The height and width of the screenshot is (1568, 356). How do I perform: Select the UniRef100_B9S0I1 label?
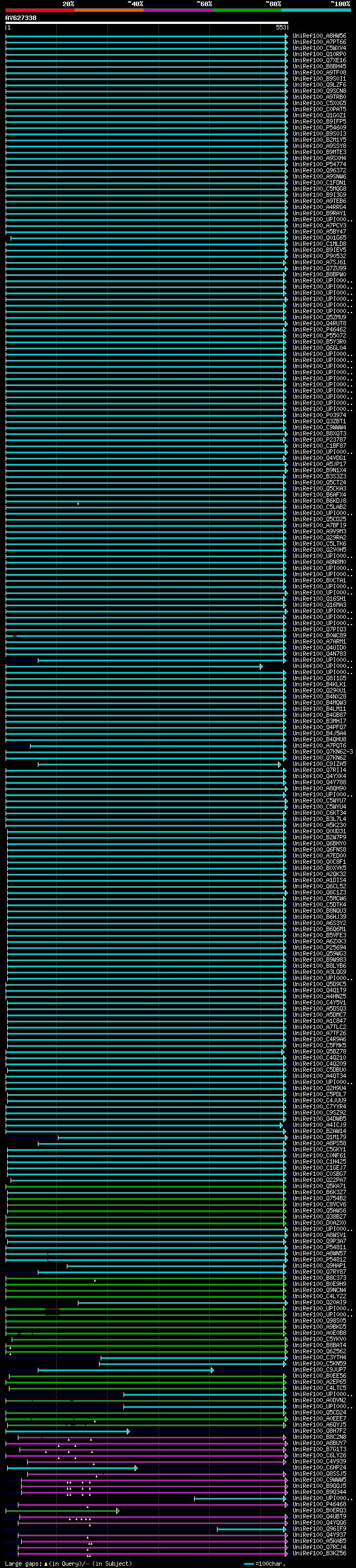pyautogui.click(x=319, y=78)
